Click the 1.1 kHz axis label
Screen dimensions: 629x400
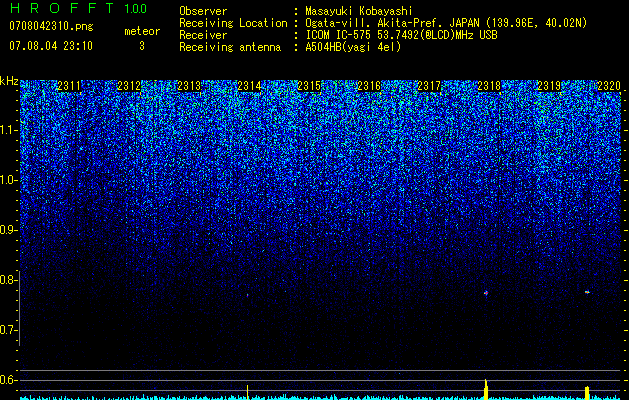9,130
